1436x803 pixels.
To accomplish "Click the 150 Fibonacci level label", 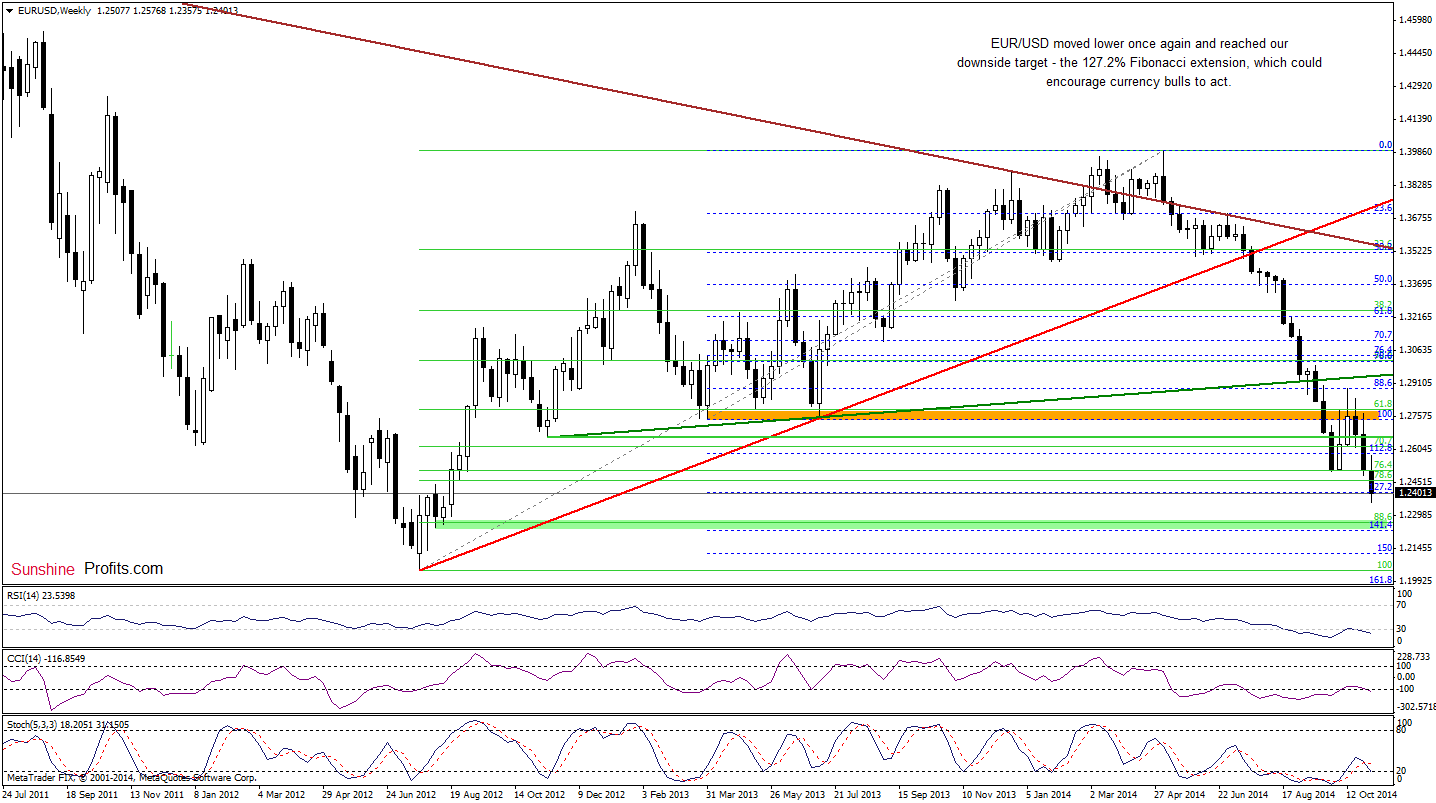I will (1386, 548).
